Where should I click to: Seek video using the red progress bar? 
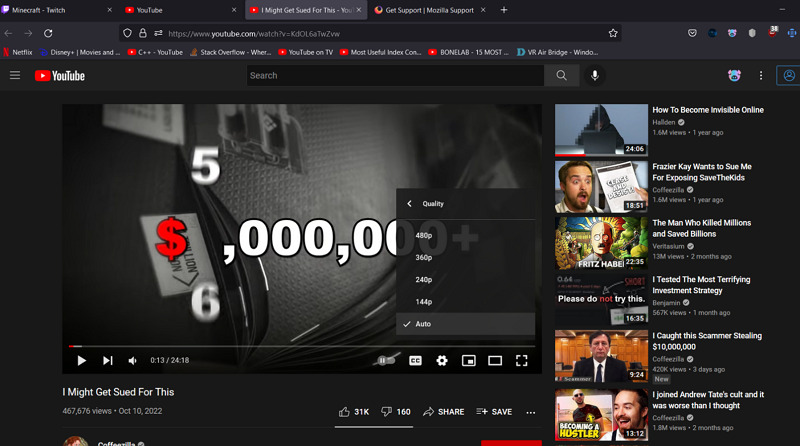point(300,346)
